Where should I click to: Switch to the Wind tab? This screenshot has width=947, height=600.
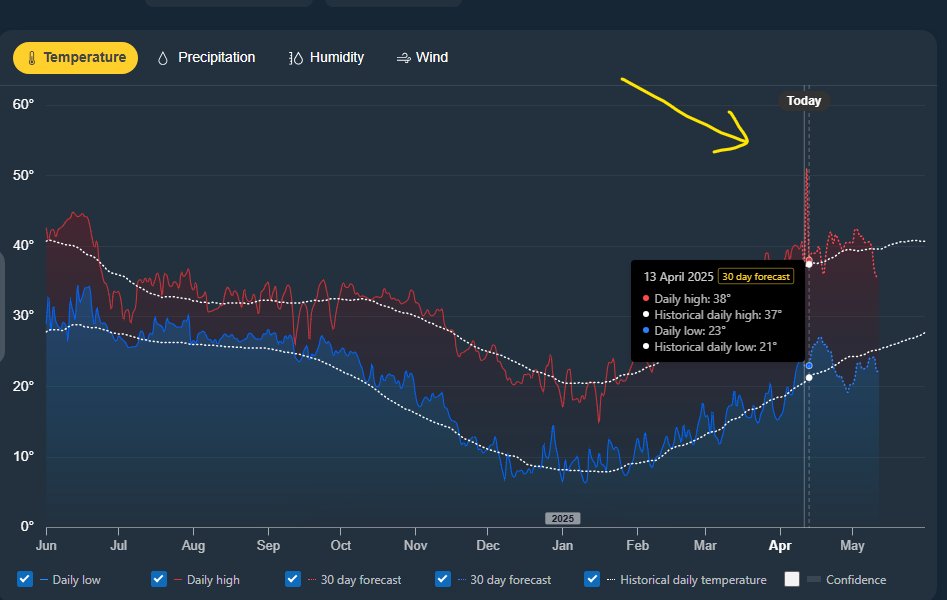423,58
